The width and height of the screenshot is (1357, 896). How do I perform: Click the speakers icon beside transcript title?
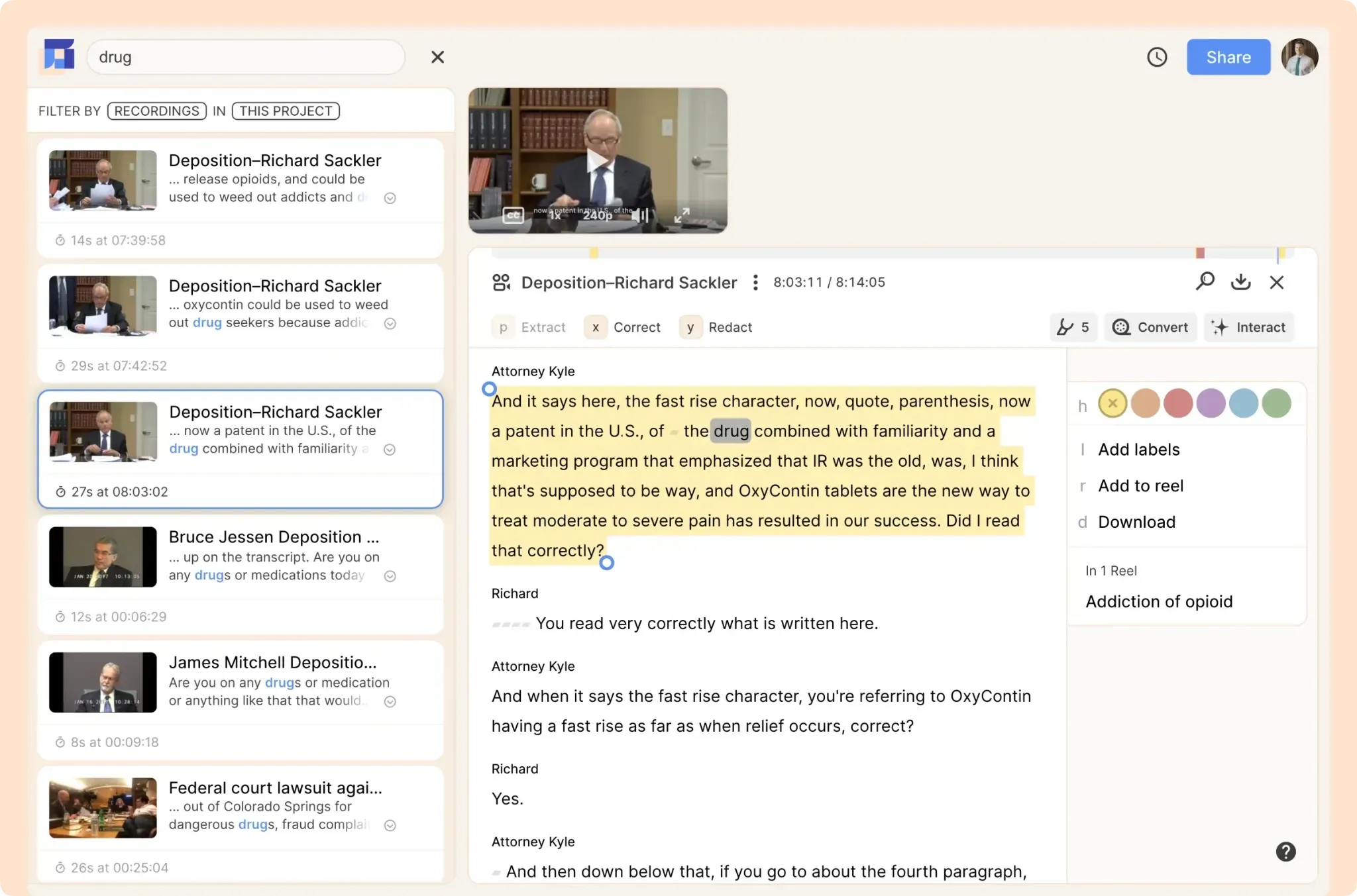(502, 283)
